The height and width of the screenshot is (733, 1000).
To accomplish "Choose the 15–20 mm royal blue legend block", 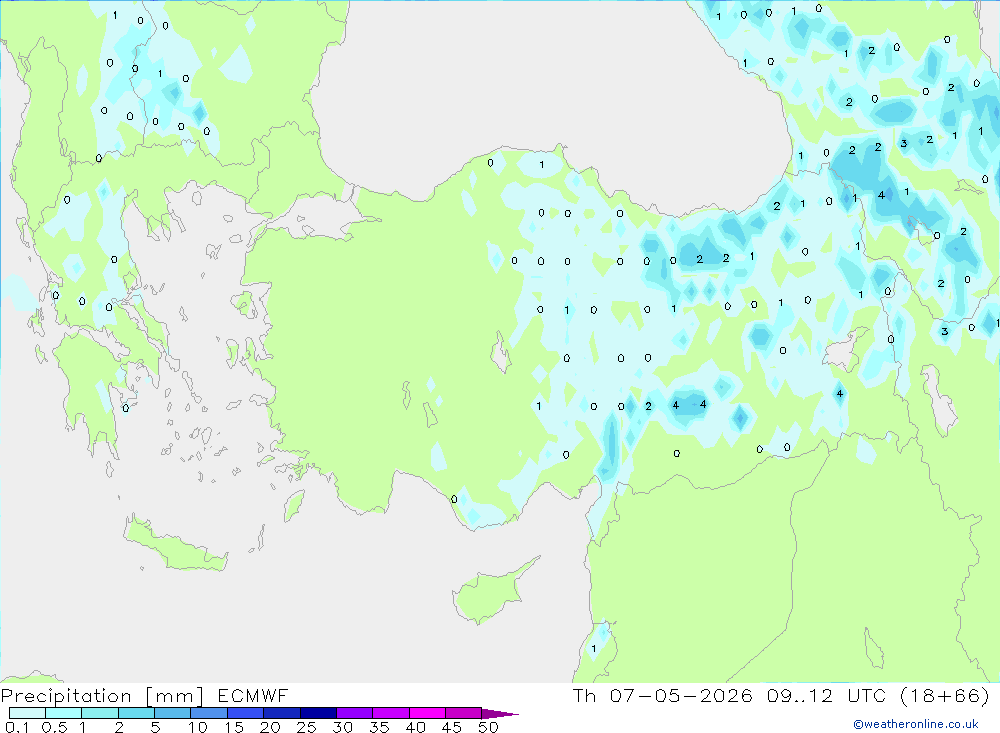I will pyautogui.click(x=246, y=713).
